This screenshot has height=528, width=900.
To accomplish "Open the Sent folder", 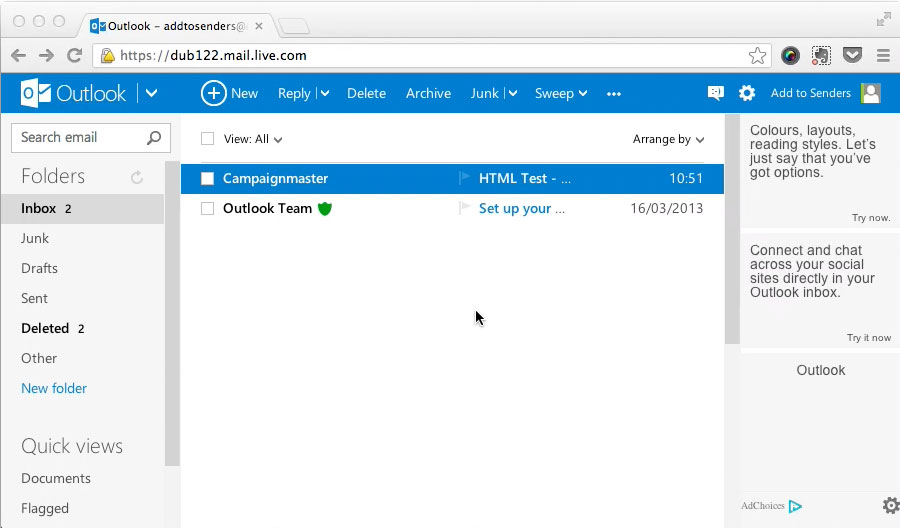I will point(34,298).
